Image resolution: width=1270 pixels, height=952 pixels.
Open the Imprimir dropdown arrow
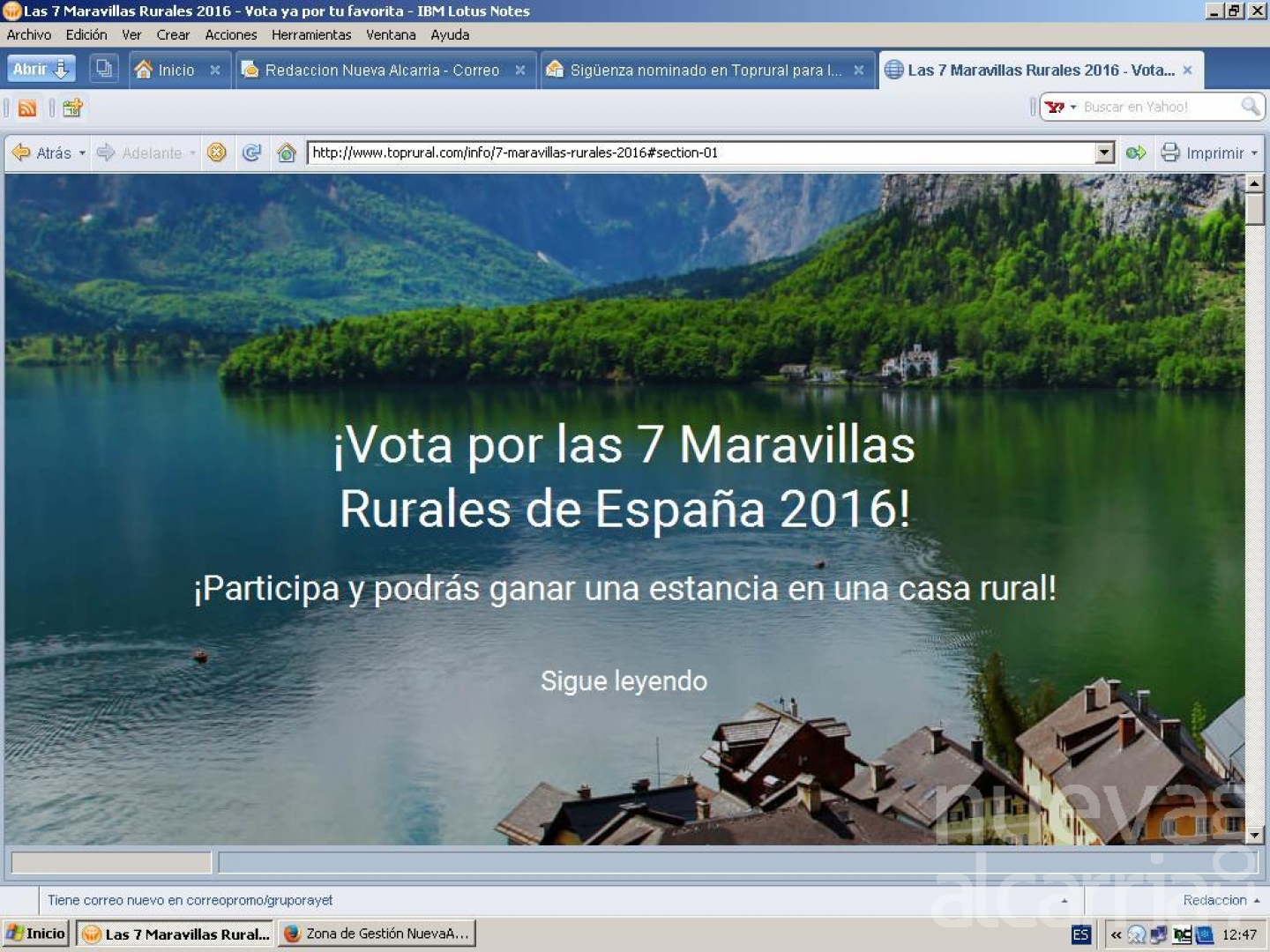tap(1254, 153)
